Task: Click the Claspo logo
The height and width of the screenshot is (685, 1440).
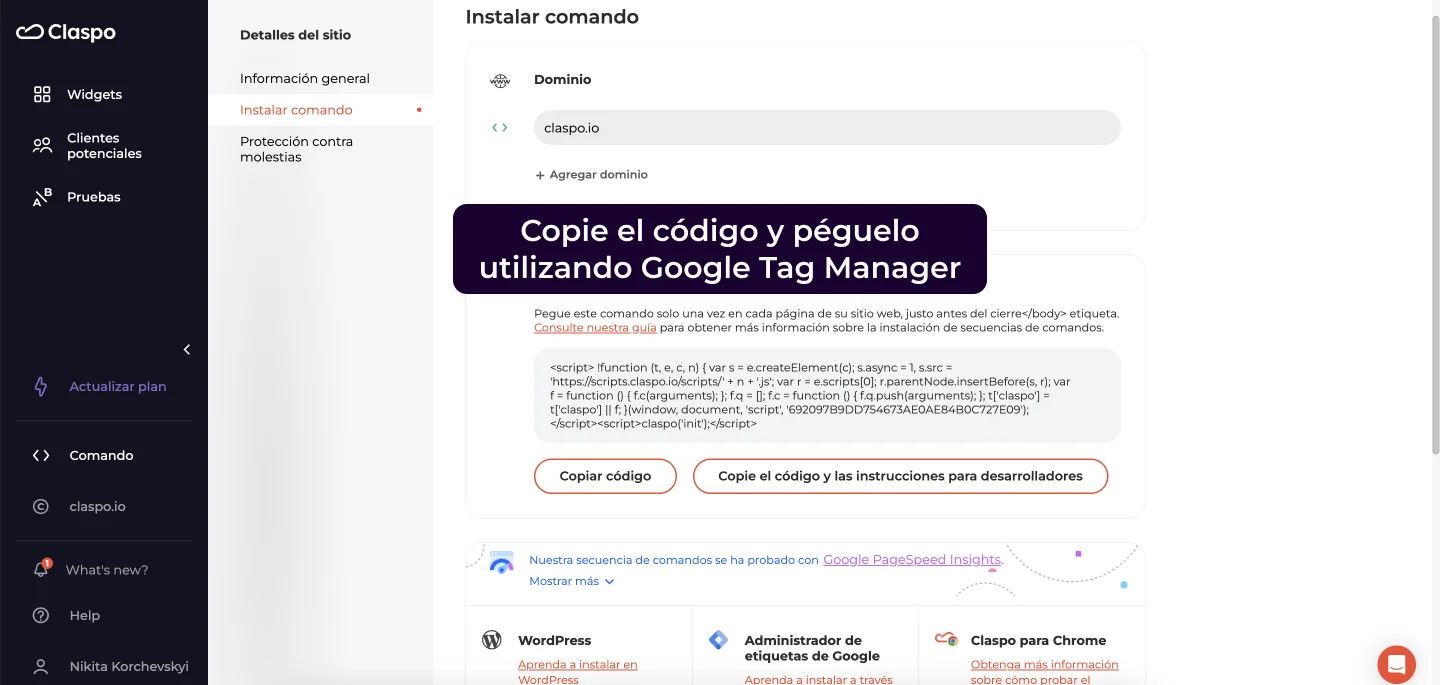Action: 66,33
